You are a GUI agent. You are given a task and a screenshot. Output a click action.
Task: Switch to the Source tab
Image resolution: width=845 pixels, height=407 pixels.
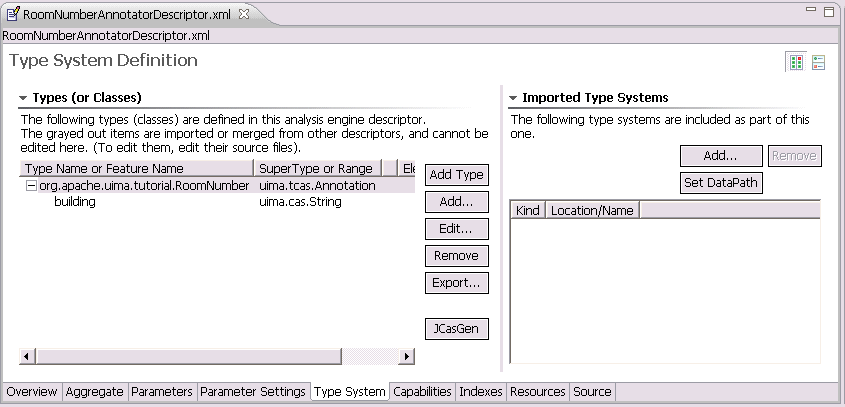click(592, 392)
